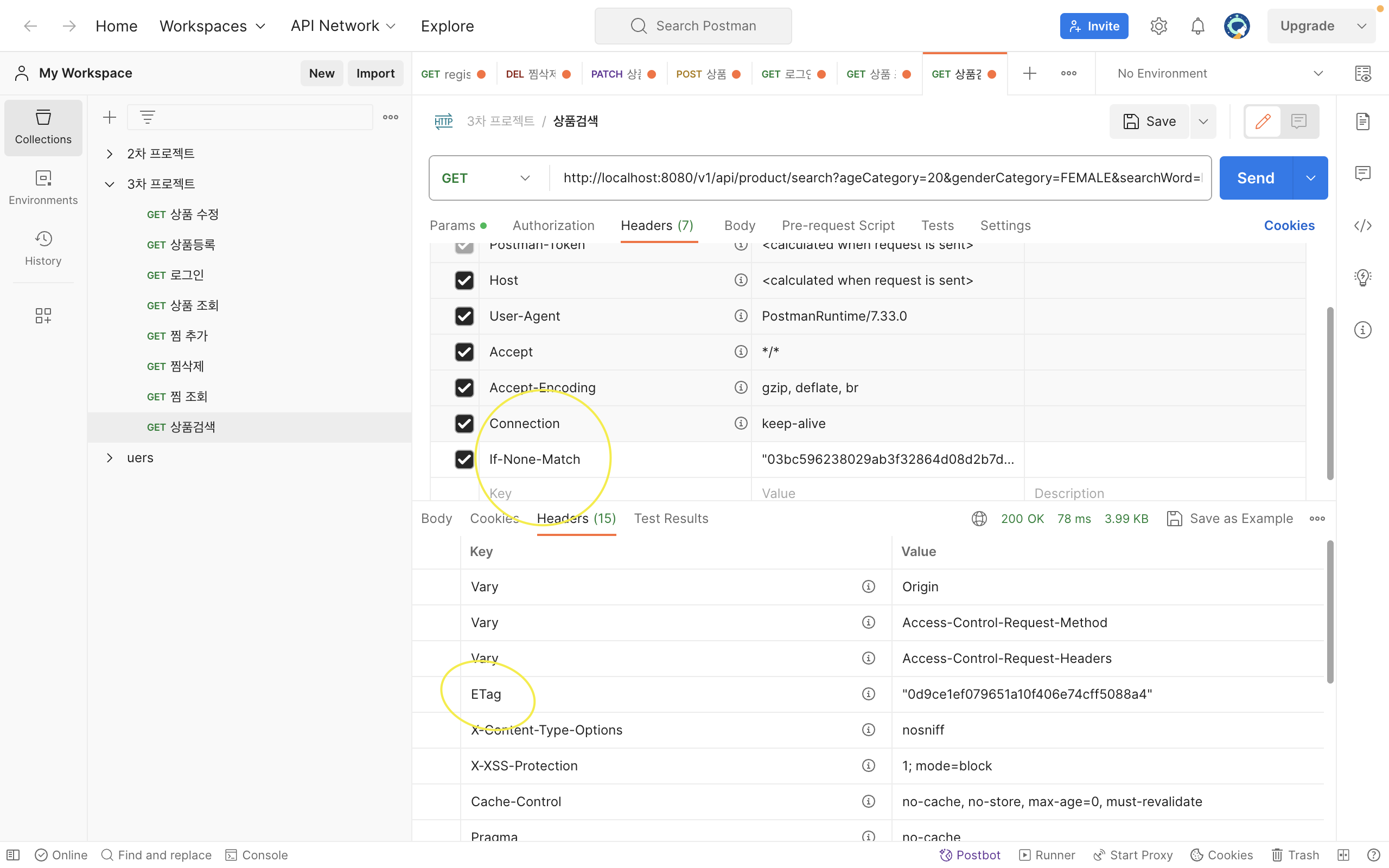Click the notifications bell icon
Image resolution: width=1389 pixels, height=868 pixels.
pos(1197,26)
